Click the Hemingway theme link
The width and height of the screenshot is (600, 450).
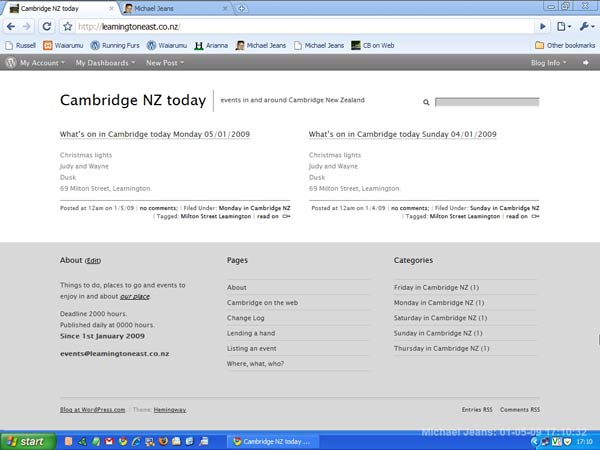pos(170,410)
